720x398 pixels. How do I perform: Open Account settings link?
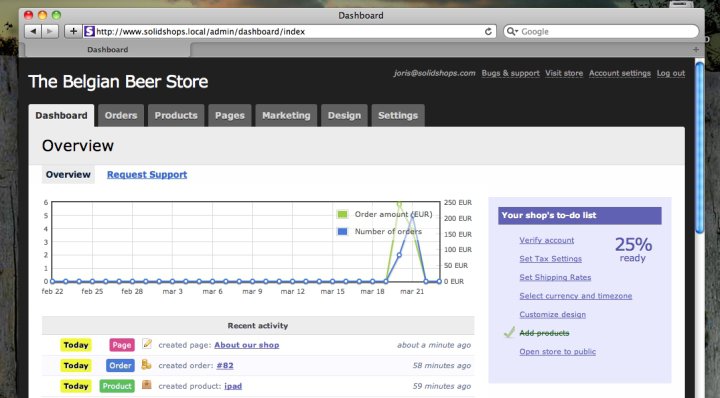coord(619,73)
